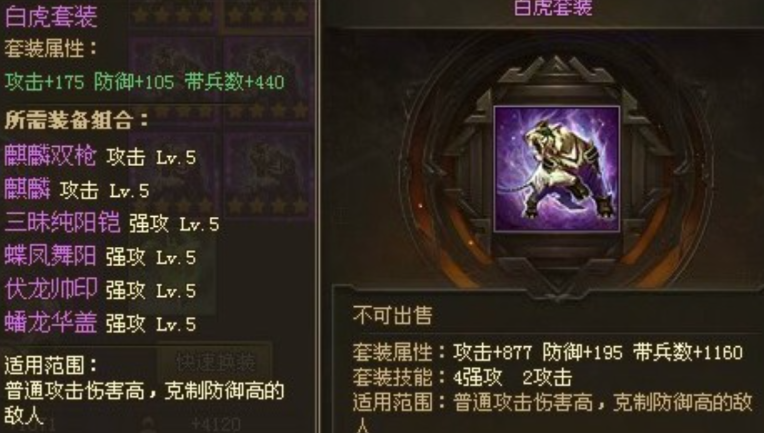Image resolution: width=764 pixels, height=433 pixels.
Task: Select the 麒麟 equipment entry
Action: click(27, 189)
